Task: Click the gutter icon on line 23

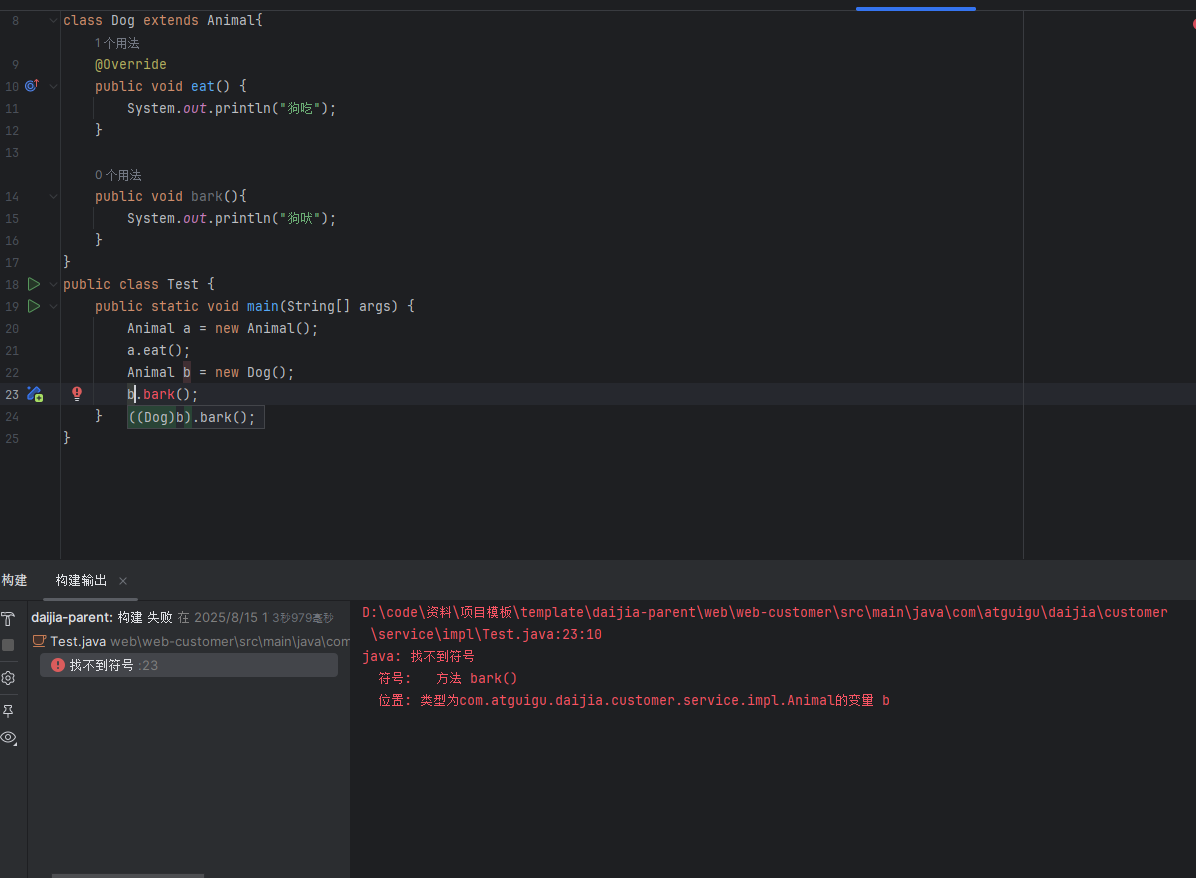Action: click(34, 394)
